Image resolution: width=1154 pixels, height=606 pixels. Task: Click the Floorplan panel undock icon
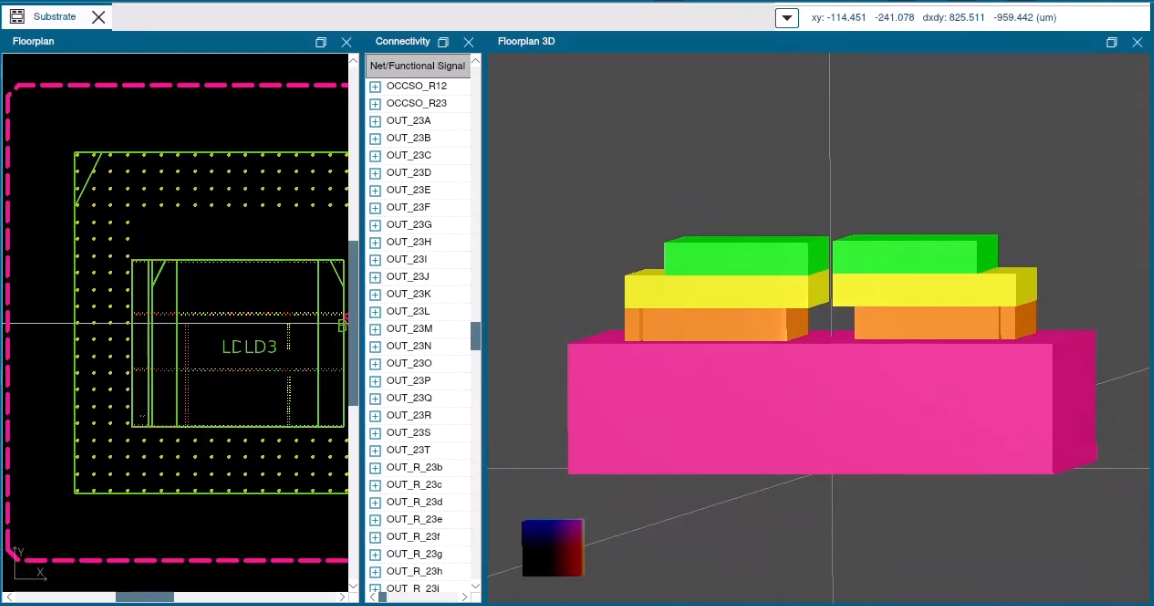320,42
